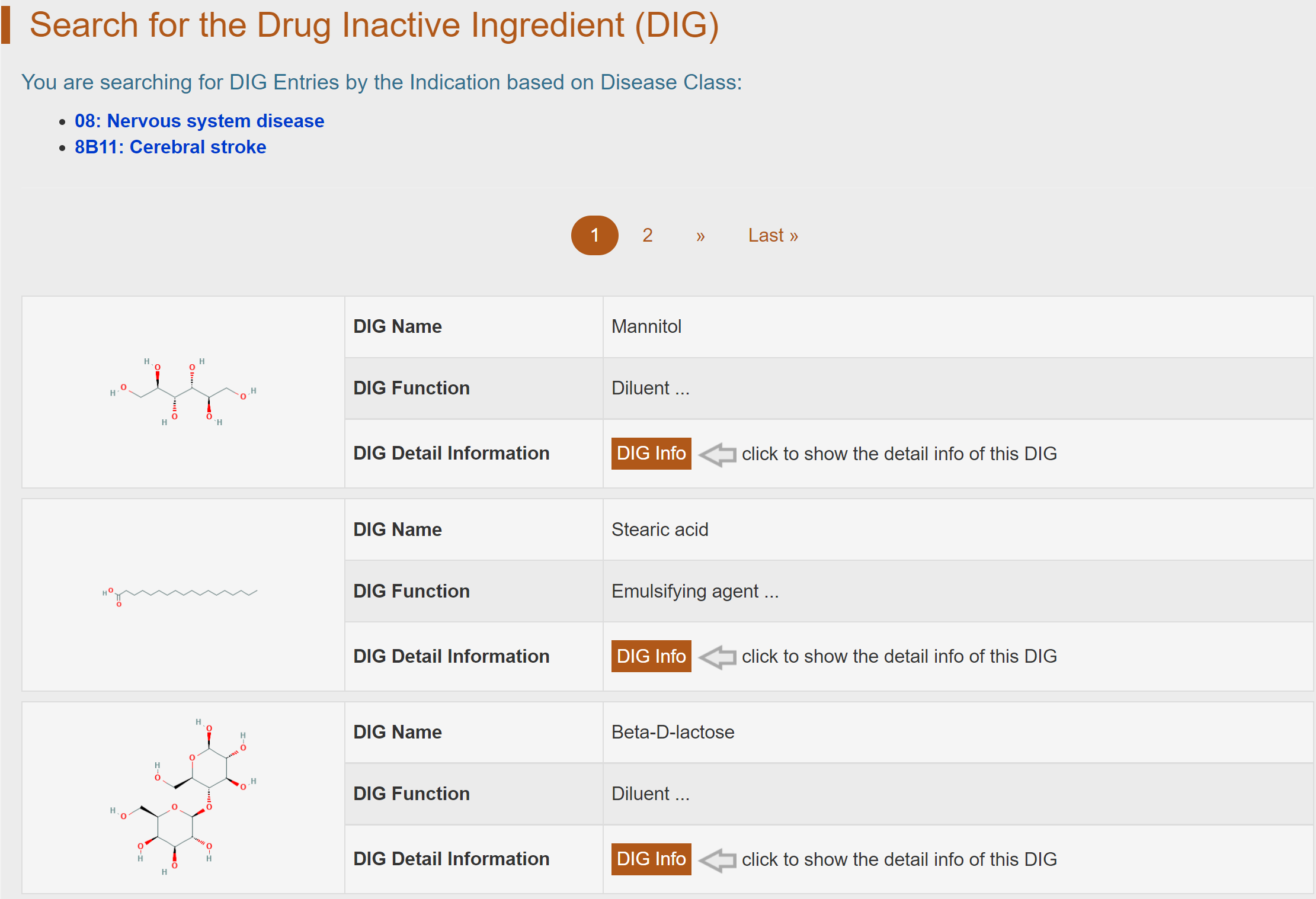Click the Stearic acid structure image
The image size is (1316, 899).
[x=180, y=595]
